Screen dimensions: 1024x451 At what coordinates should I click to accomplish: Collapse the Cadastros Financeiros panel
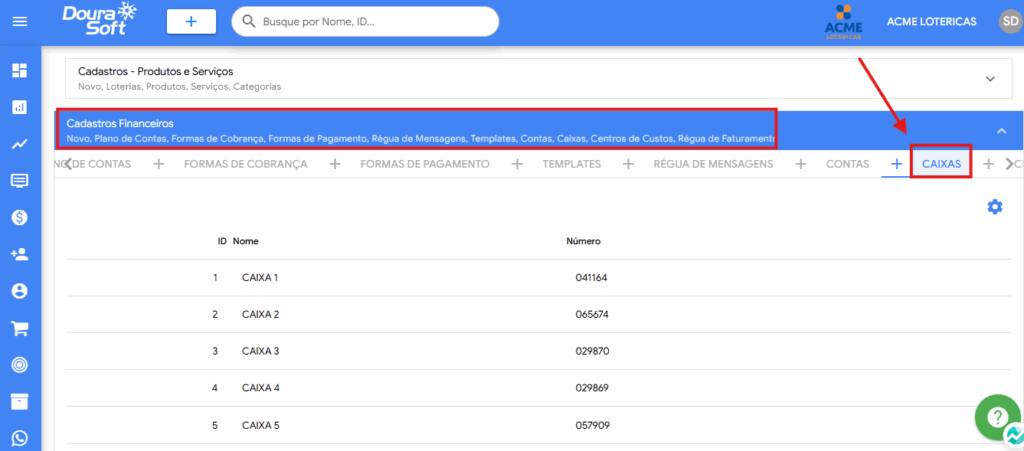(x=1000, y=130)
